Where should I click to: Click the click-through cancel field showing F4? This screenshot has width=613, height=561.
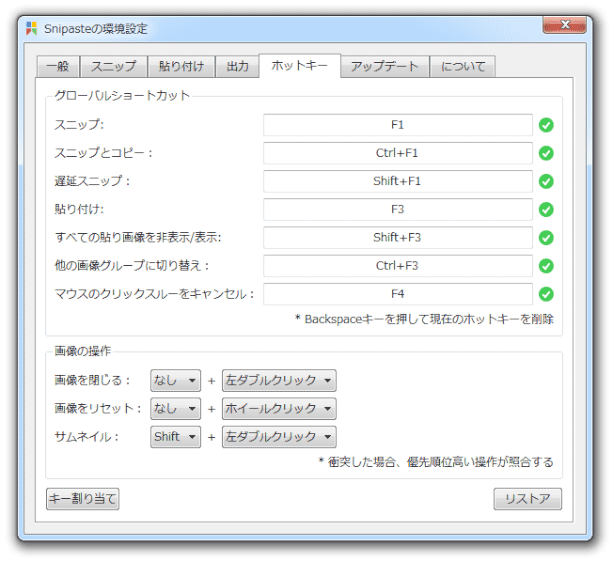[398, 294]
